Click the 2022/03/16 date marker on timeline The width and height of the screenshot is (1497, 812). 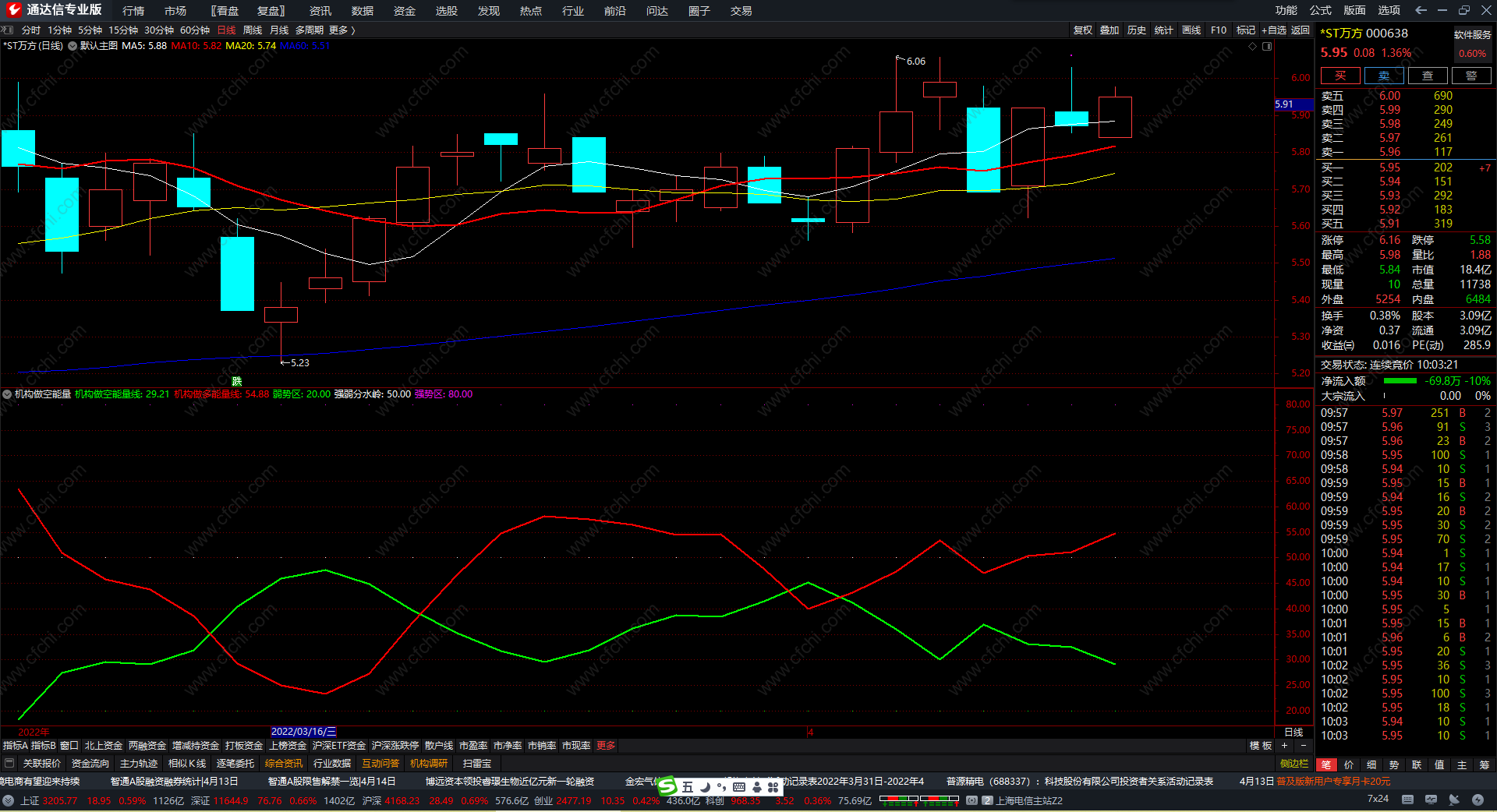(x=303, y=732)
